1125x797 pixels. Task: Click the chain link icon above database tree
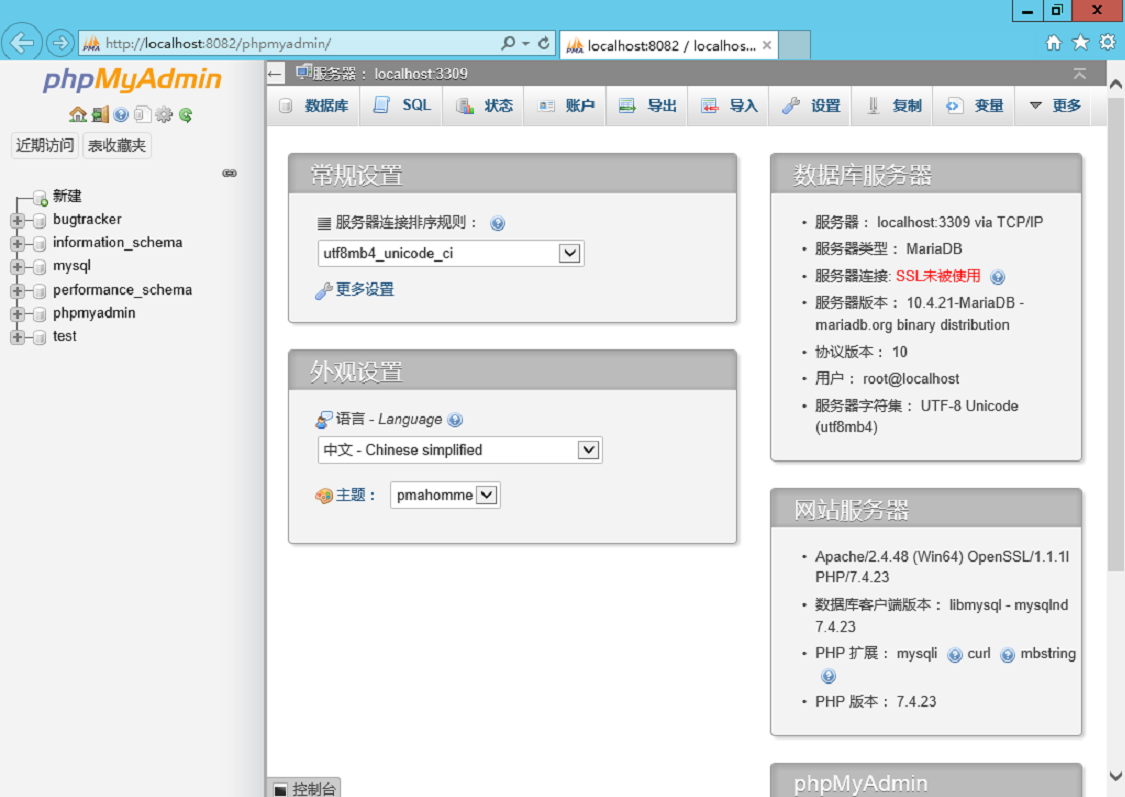[230, 173]
